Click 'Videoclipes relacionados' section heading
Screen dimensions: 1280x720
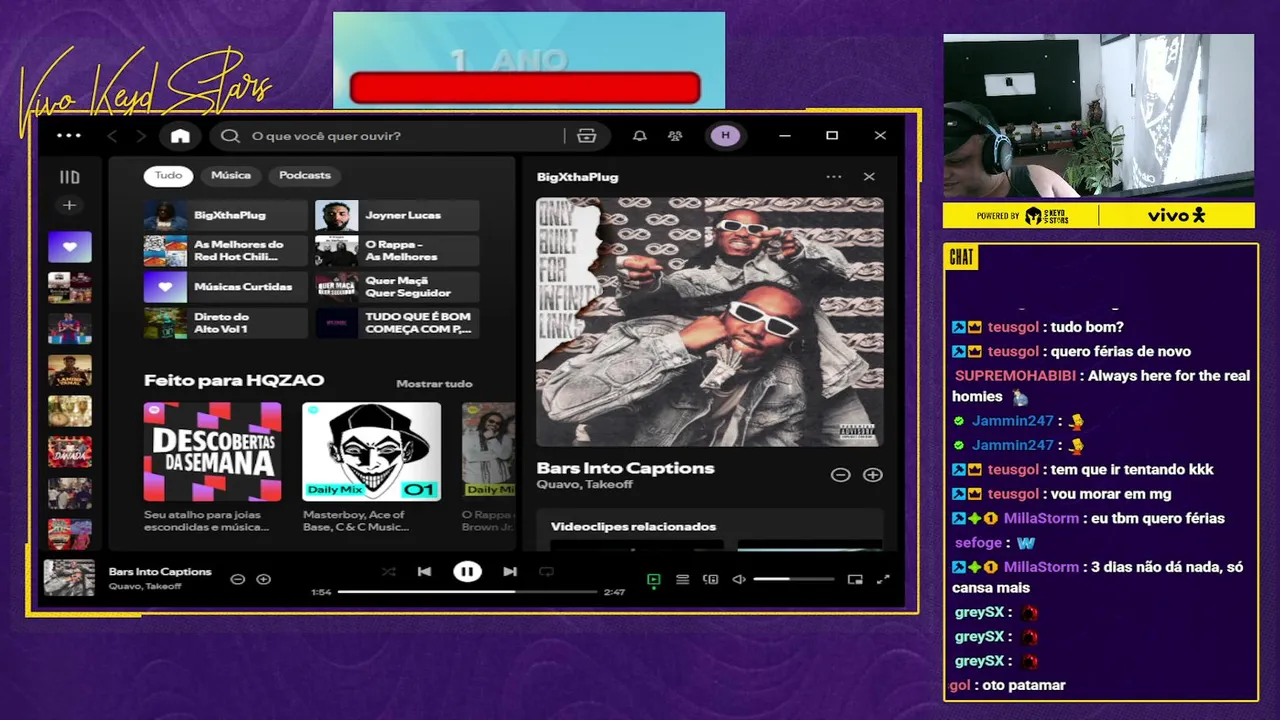[x=633, y=527]
